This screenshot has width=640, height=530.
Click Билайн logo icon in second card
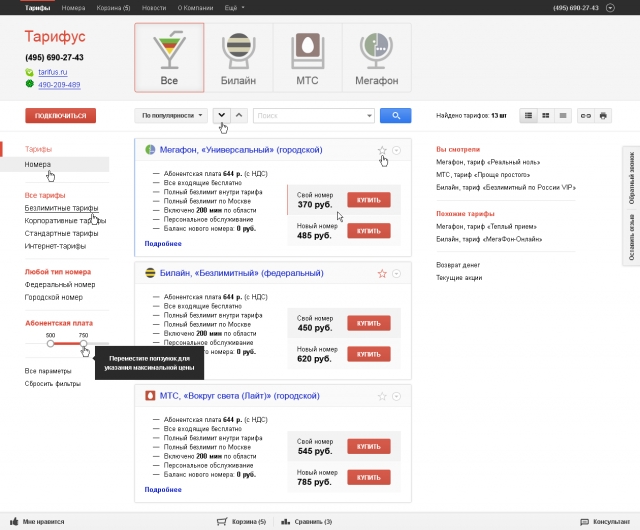click(150, 273)
